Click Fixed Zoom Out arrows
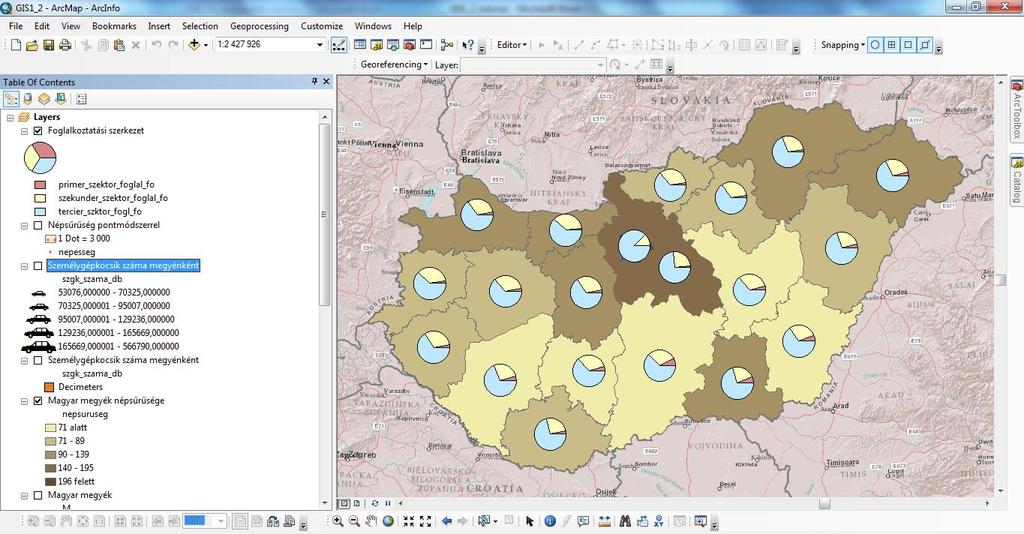The image size is (1024, 534). coord(426,521)
